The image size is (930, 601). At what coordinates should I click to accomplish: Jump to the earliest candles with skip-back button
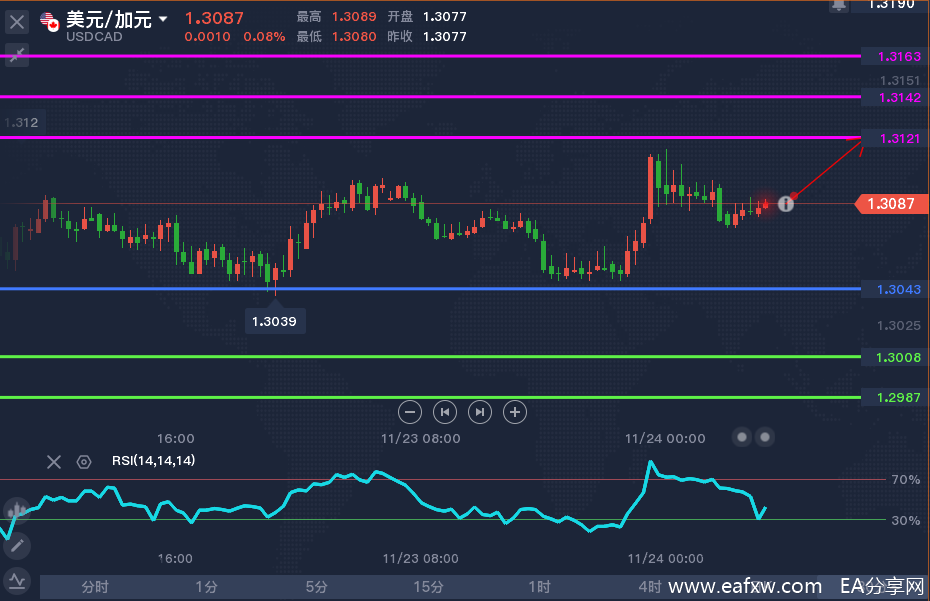coord(445,411)
